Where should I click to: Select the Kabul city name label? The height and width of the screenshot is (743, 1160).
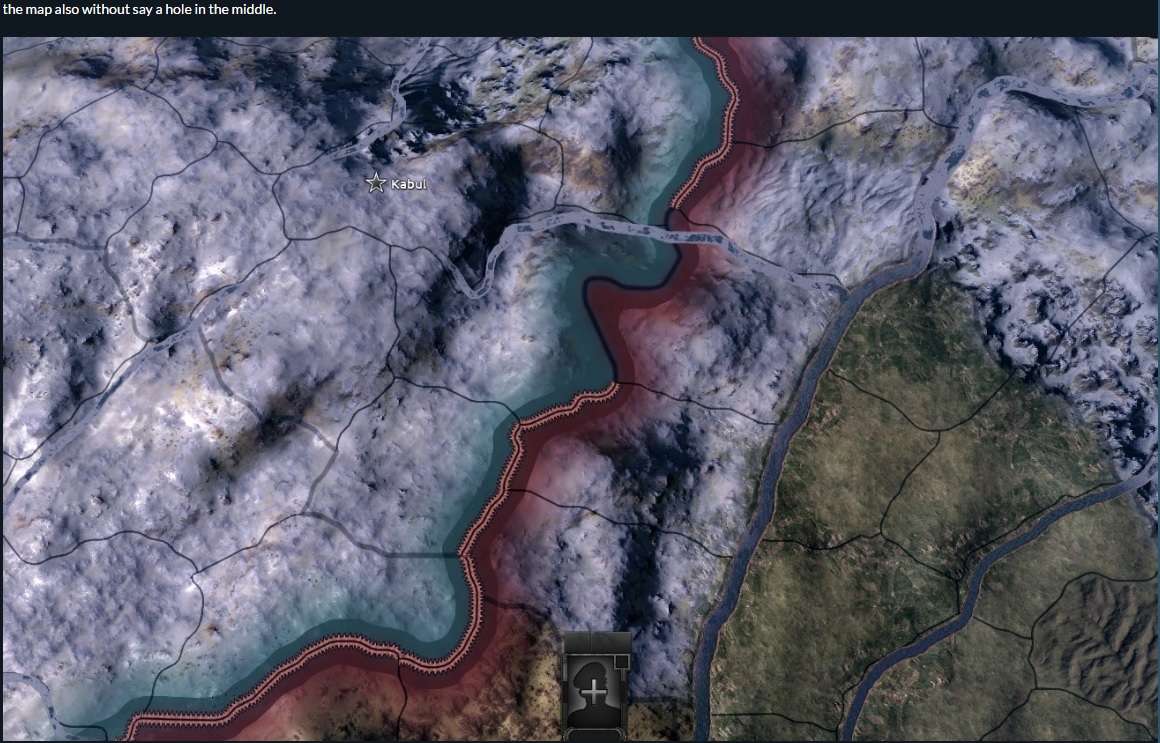tap(408, 184)
